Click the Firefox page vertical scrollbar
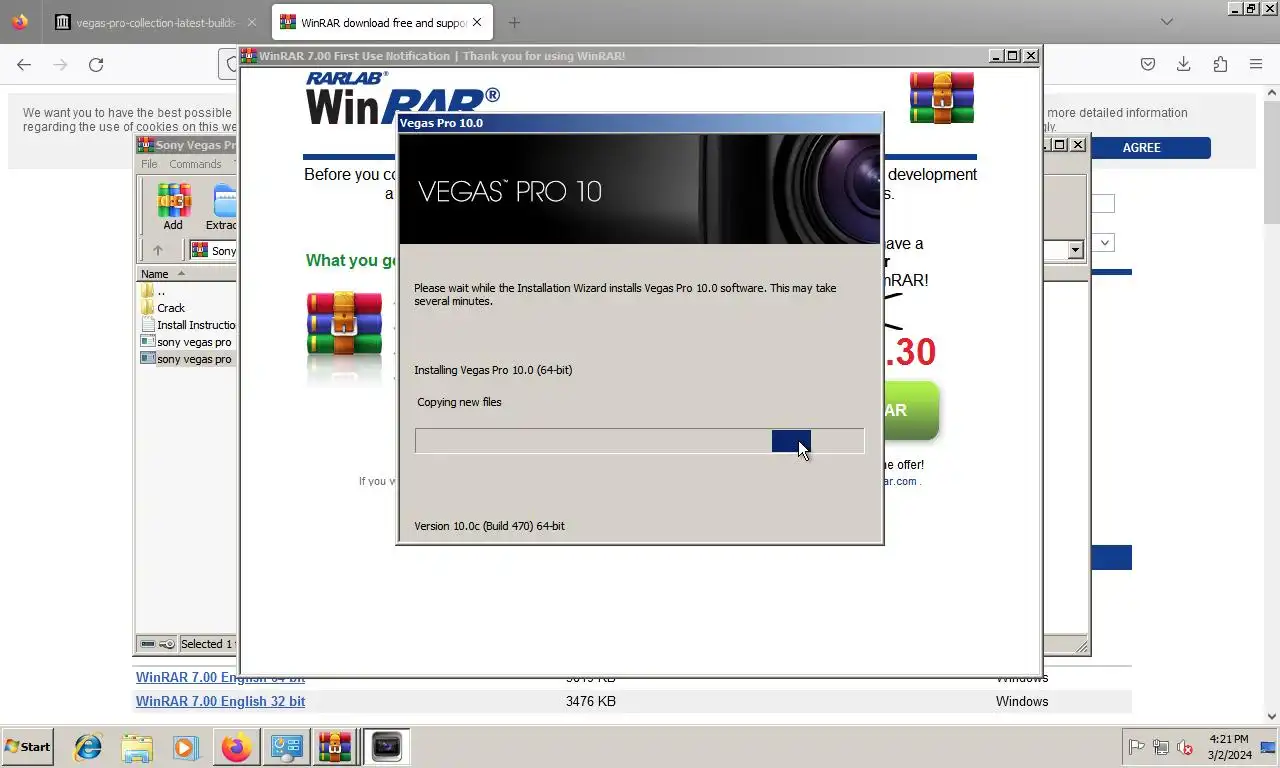1280x768 pixels. click(1272, 404)
